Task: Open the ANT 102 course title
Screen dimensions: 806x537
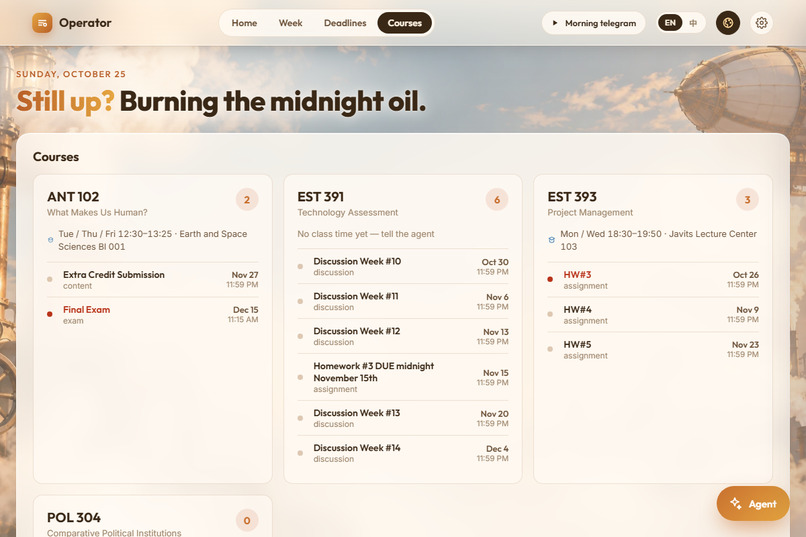Action: [73, 197]
